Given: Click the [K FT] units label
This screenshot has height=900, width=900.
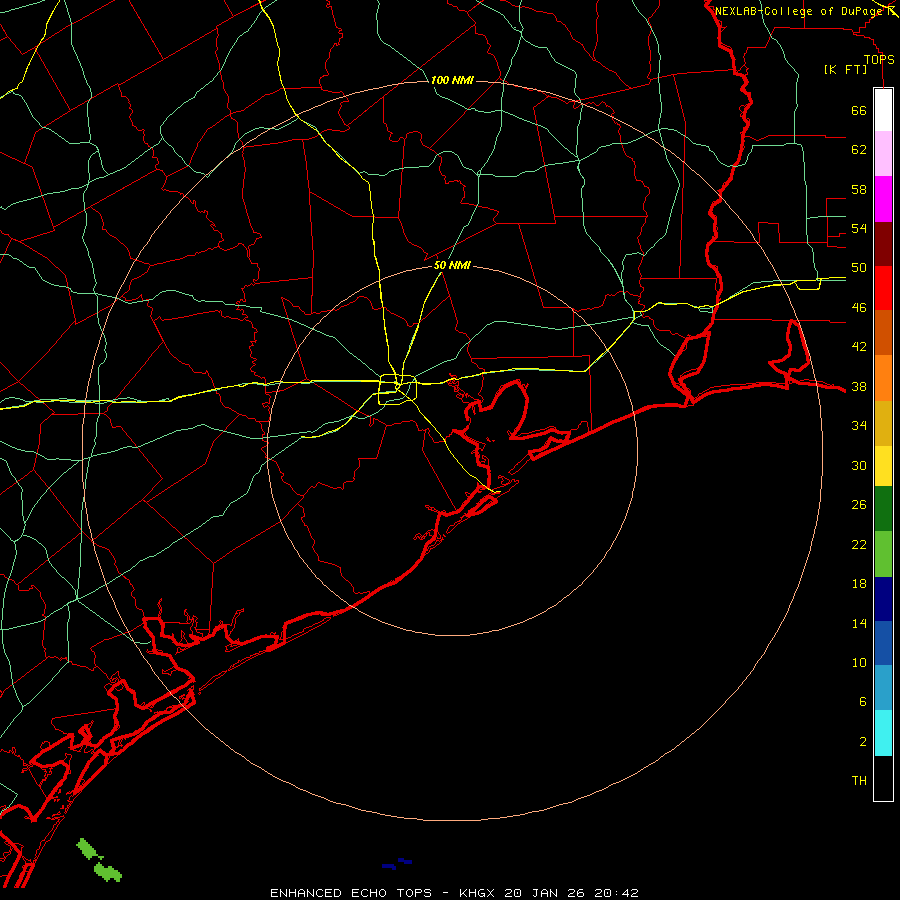Looking at the screenshot, I should coord(845,70).
